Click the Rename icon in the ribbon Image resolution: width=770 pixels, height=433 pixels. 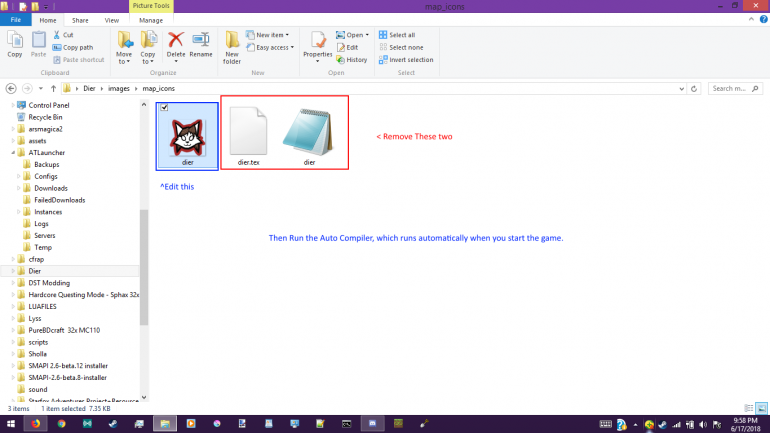coord(201,43)
